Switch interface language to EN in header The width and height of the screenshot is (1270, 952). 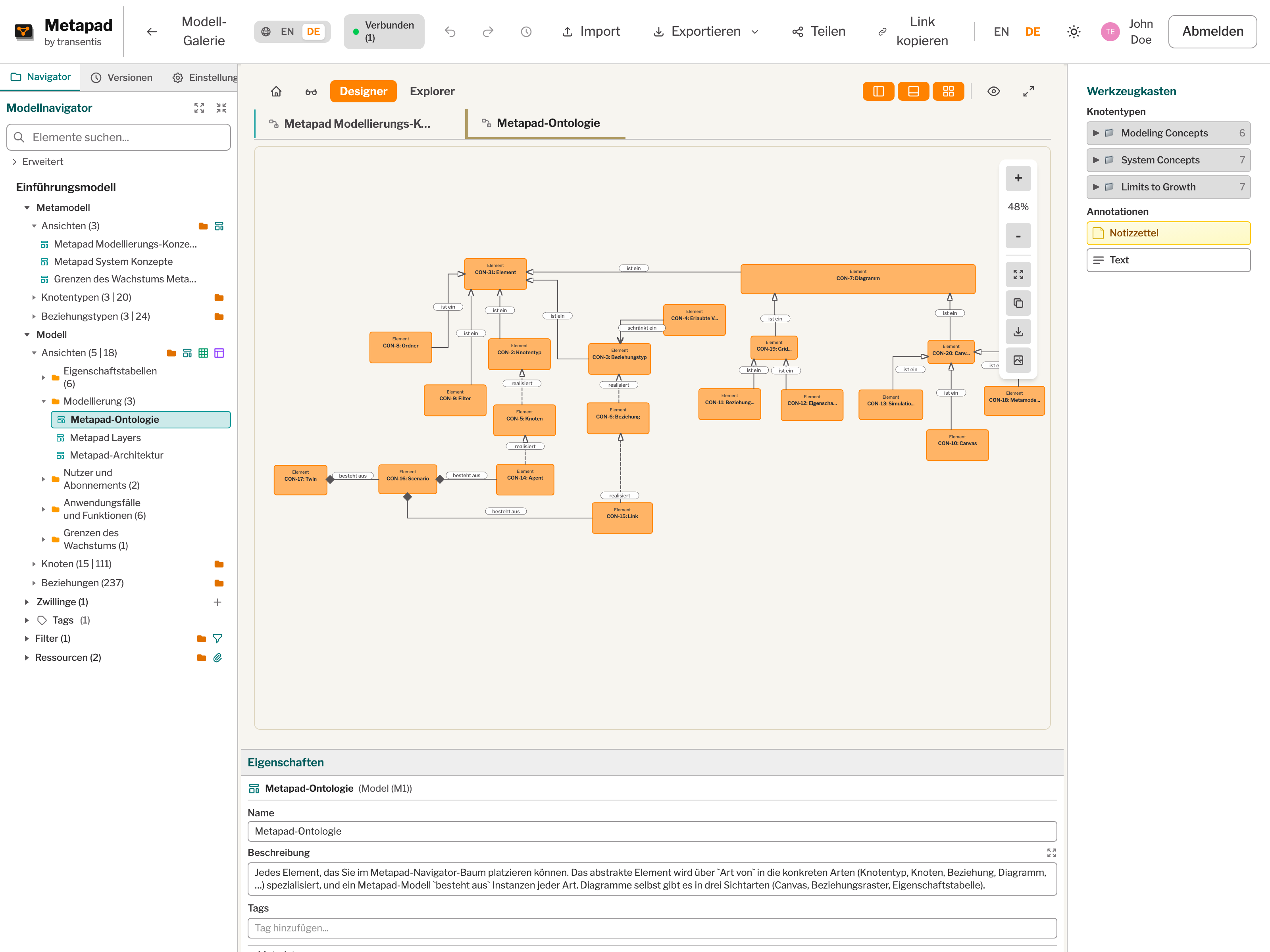pyautogui.click(x=1001, y=32)
